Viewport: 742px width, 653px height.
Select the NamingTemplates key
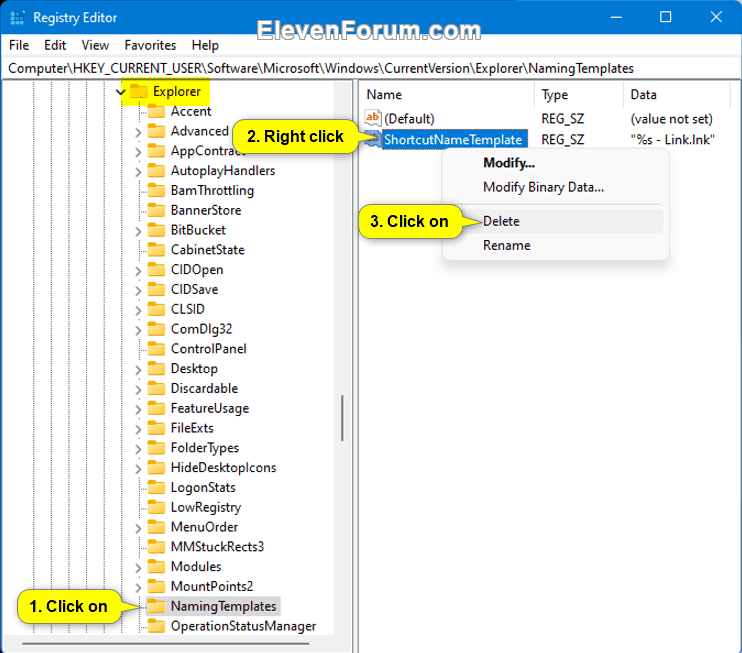pyautogui.click(x=223, y=607)
